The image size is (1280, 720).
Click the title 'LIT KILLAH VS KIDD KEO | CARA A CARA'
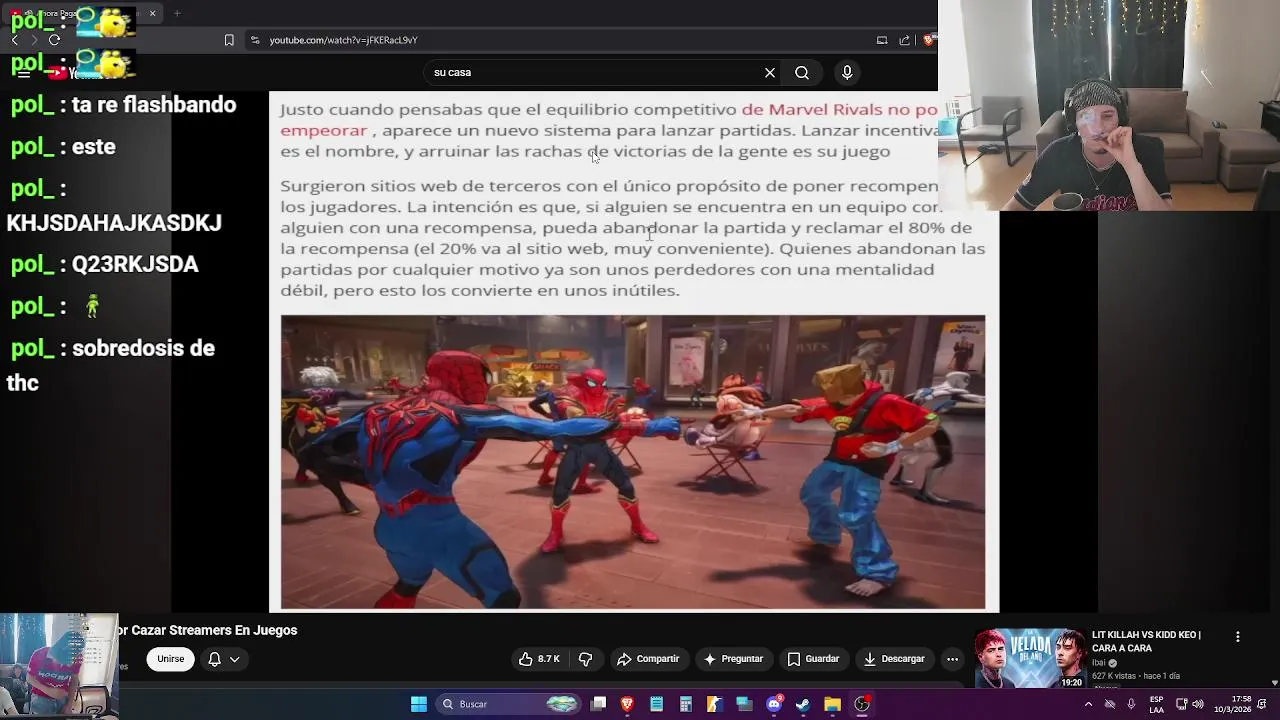pos(1146,641)
